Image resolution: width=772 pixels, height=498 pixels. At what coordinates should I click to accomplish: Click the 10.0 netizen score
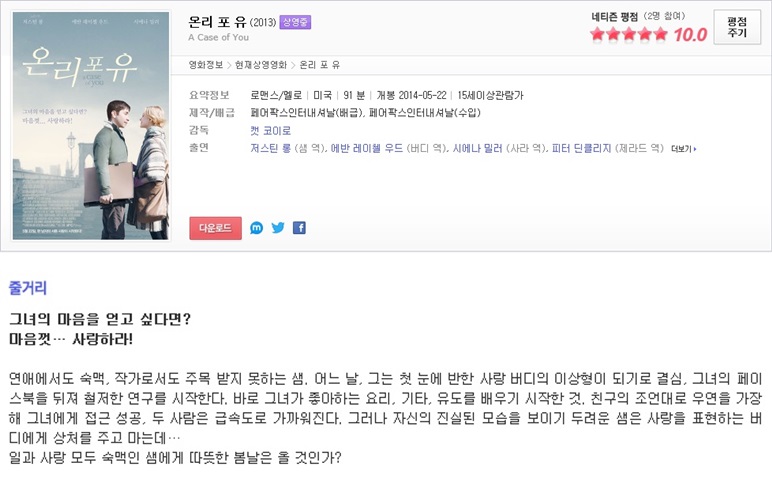coord(690,34)
